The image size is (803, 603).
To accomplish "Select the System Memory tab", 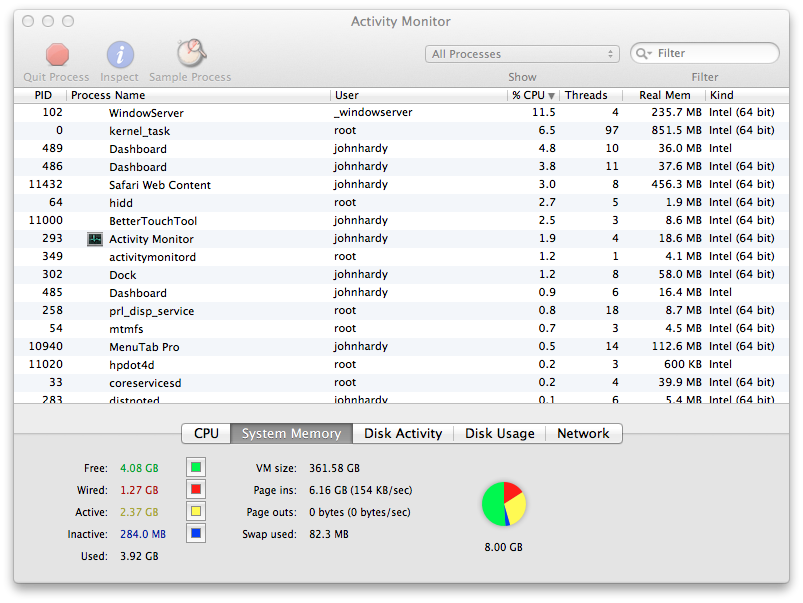I will [291, 433].
